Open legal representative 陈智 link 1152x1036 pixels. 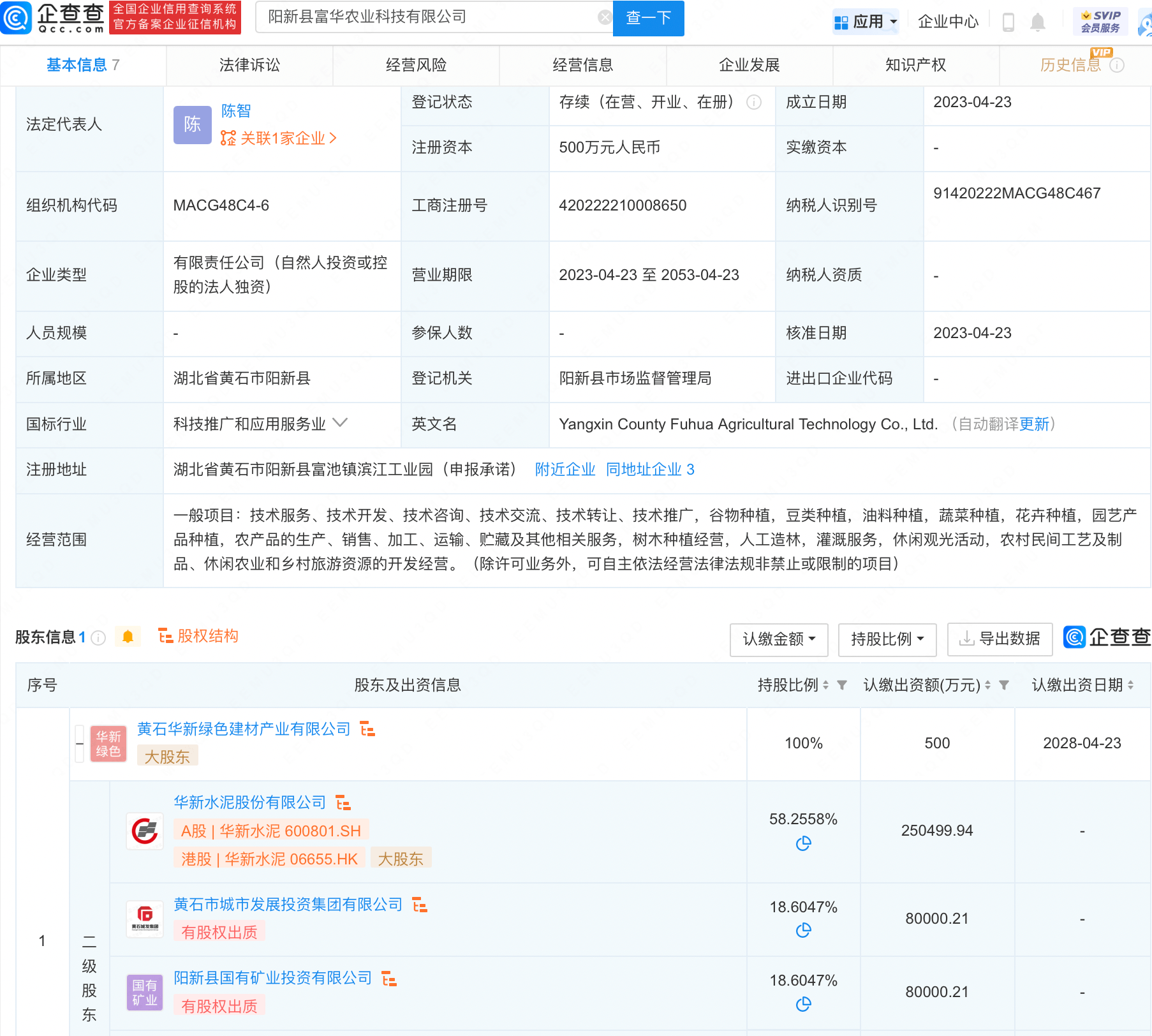tap(236, 111)
